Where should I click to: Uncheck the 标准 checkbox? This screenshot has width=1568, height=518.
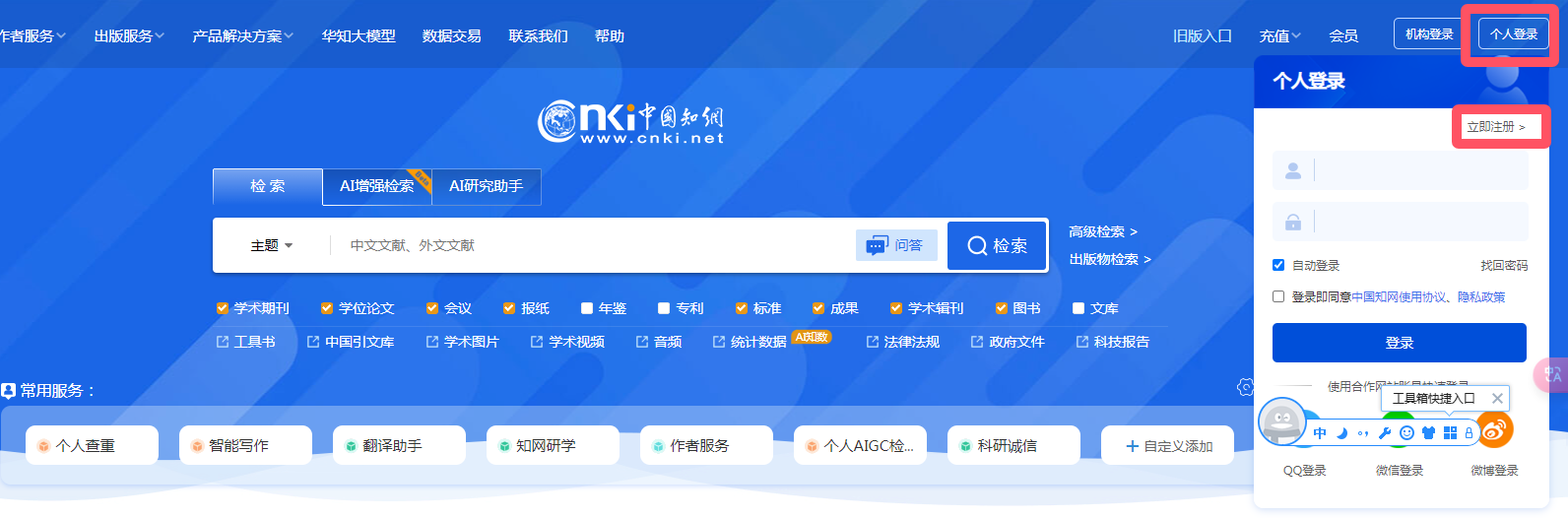742,308
